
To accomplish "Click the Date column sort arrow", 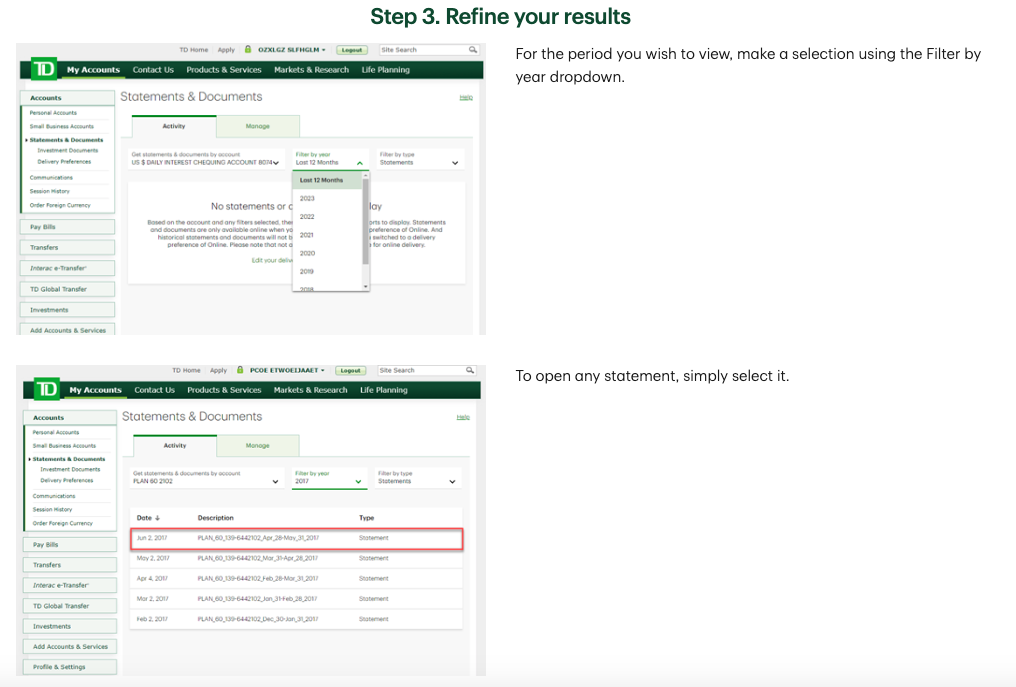I will tap(157, 518).
